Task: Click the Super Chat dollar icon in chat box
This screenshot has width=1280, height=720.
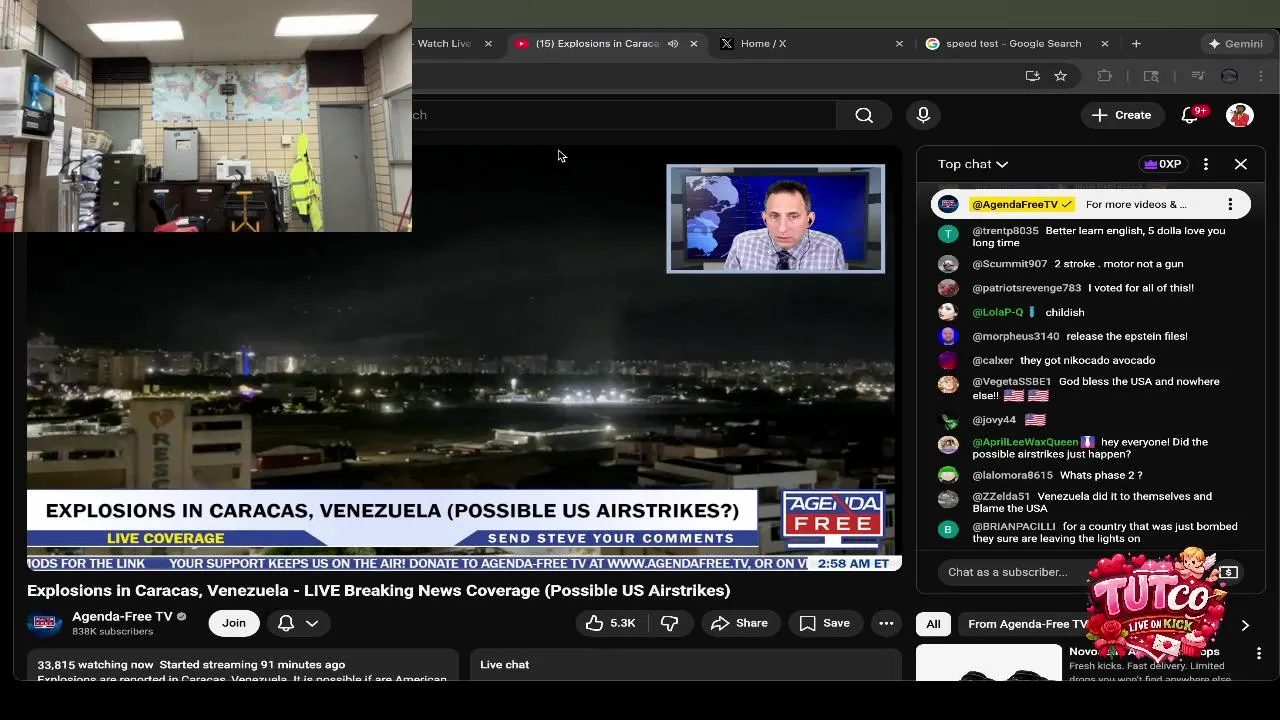Action: coord(1229,572)
